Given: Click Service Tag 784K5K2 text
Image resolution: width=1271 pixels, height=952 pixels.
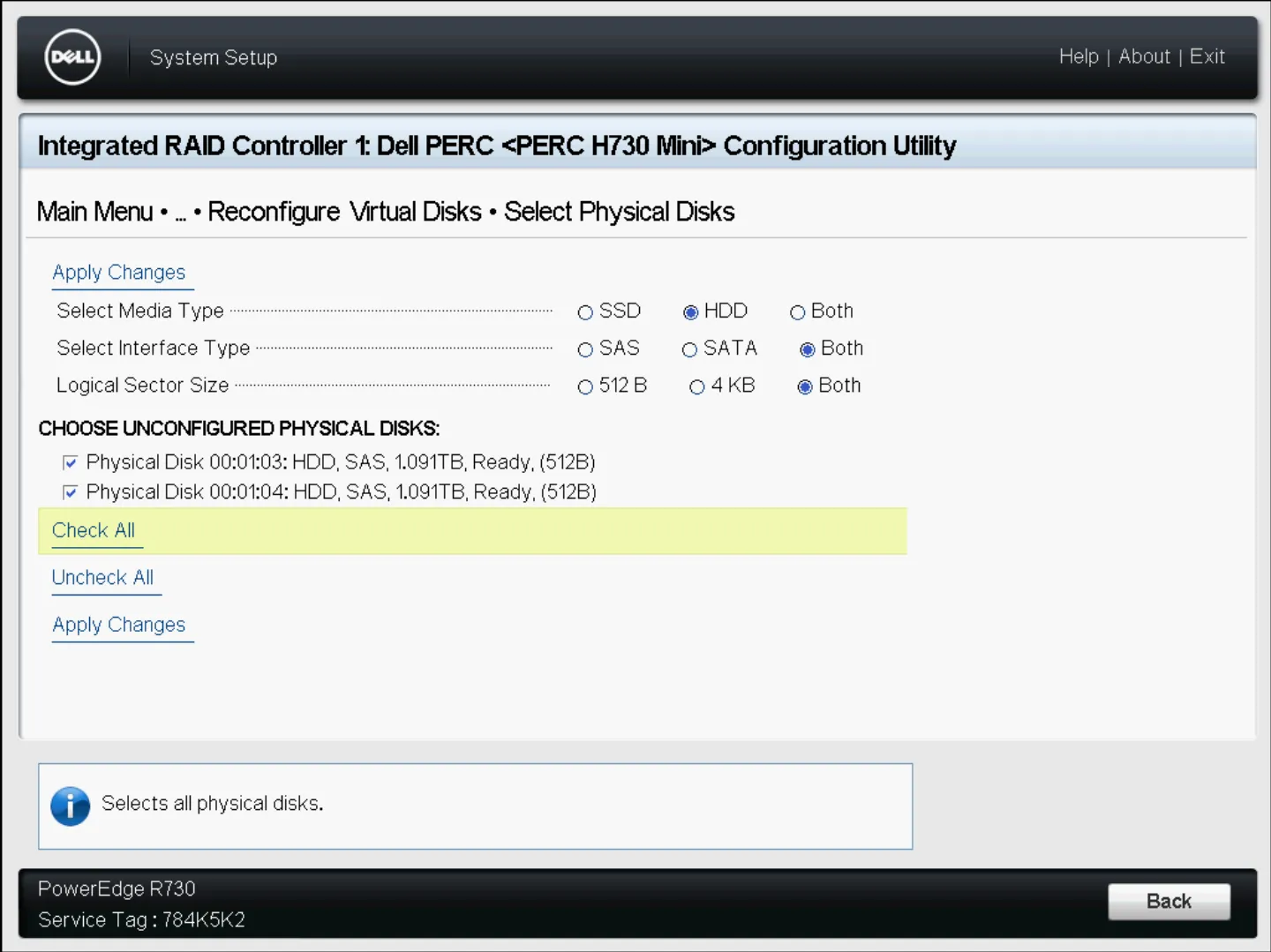Looking at the screenshot, I should [x=141, y=919].
